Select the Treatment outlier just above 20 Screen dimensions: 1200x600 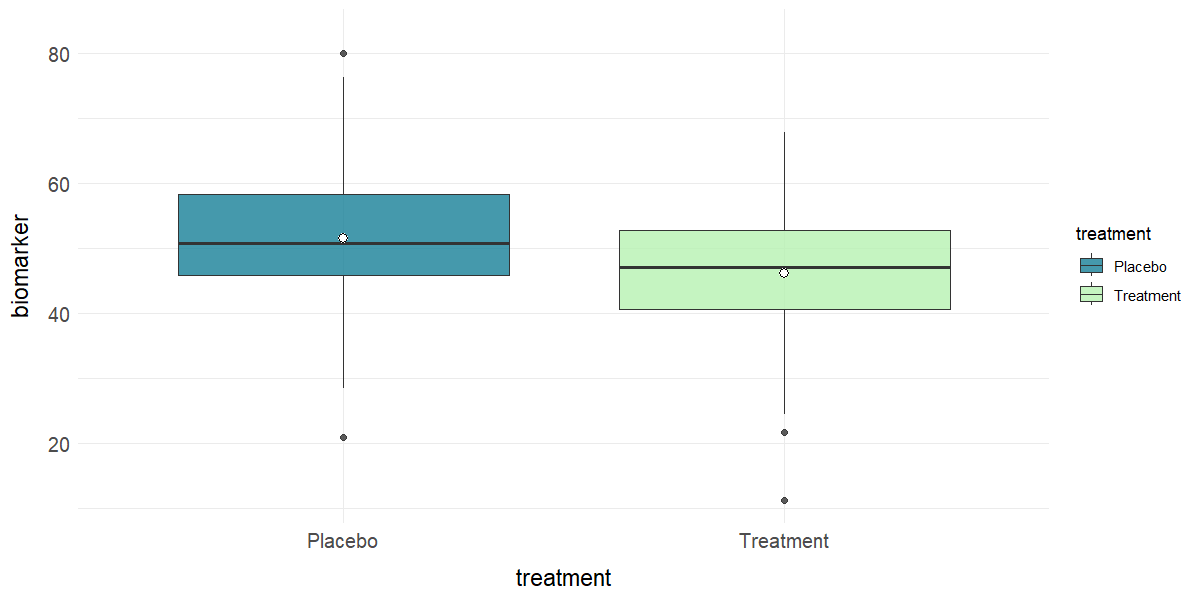(784, 432)
